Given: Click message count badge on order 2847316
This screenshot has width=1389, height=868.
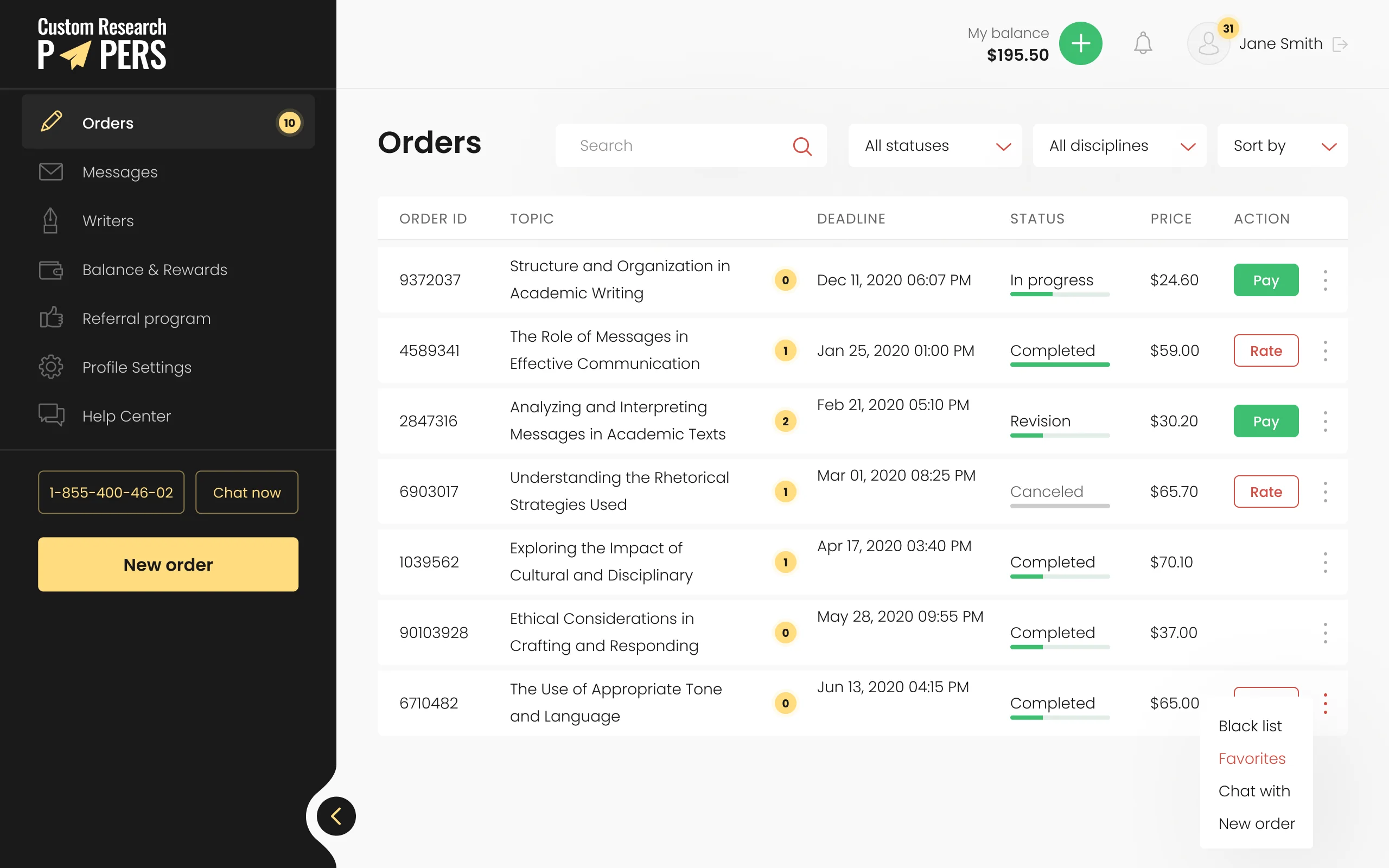Looking at the screenshot, I should coord(785,421).
